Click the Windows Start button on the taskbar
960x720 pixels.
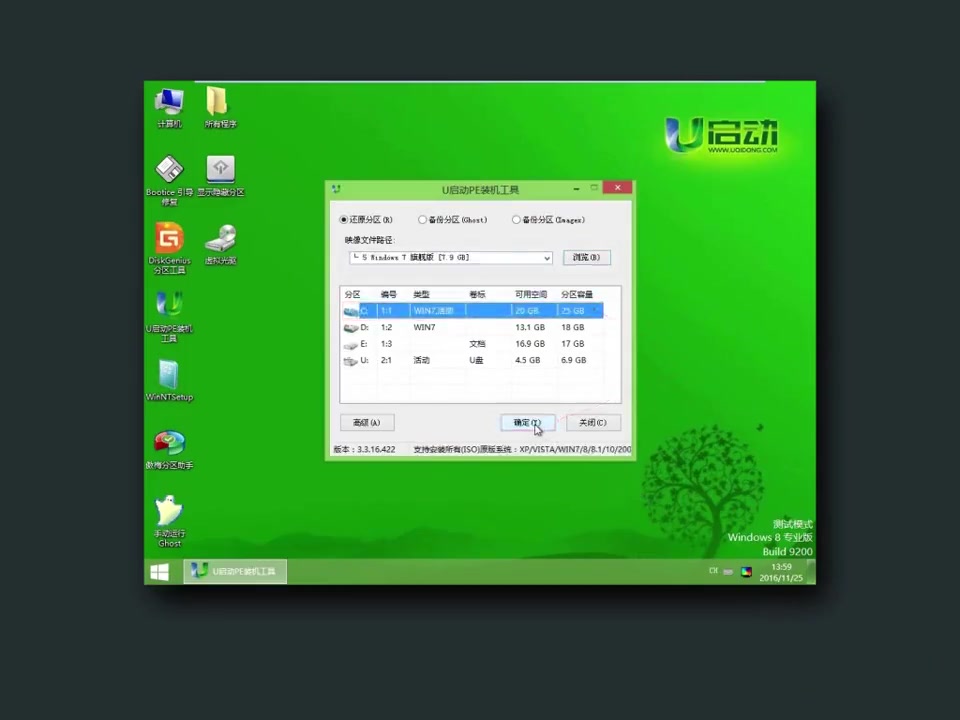[x=159, y=571]
